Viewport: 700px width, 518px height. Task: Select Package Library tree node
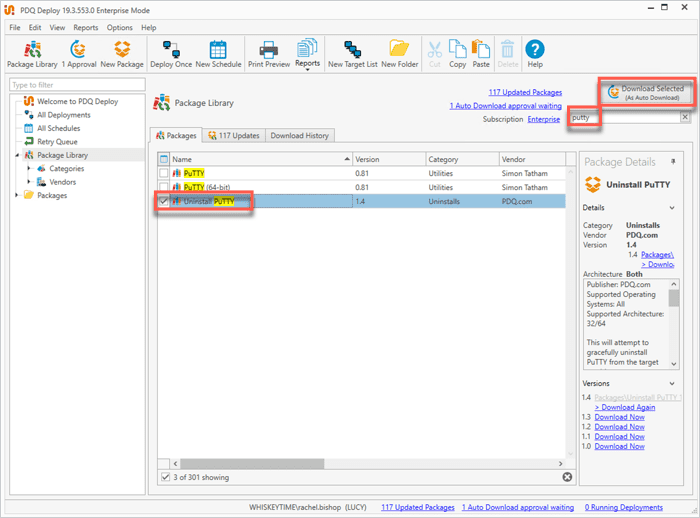[x=62, y=155]
